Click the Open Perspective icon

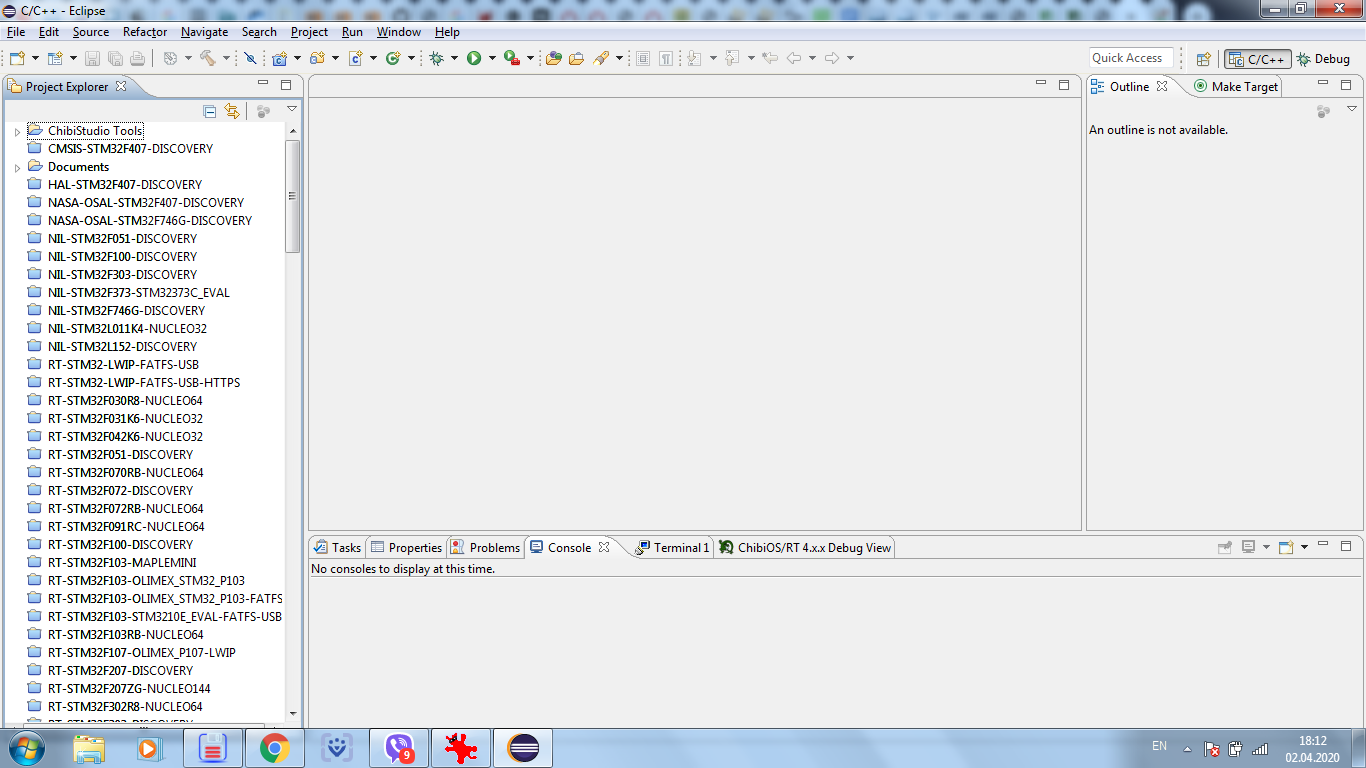(1204, 59)
